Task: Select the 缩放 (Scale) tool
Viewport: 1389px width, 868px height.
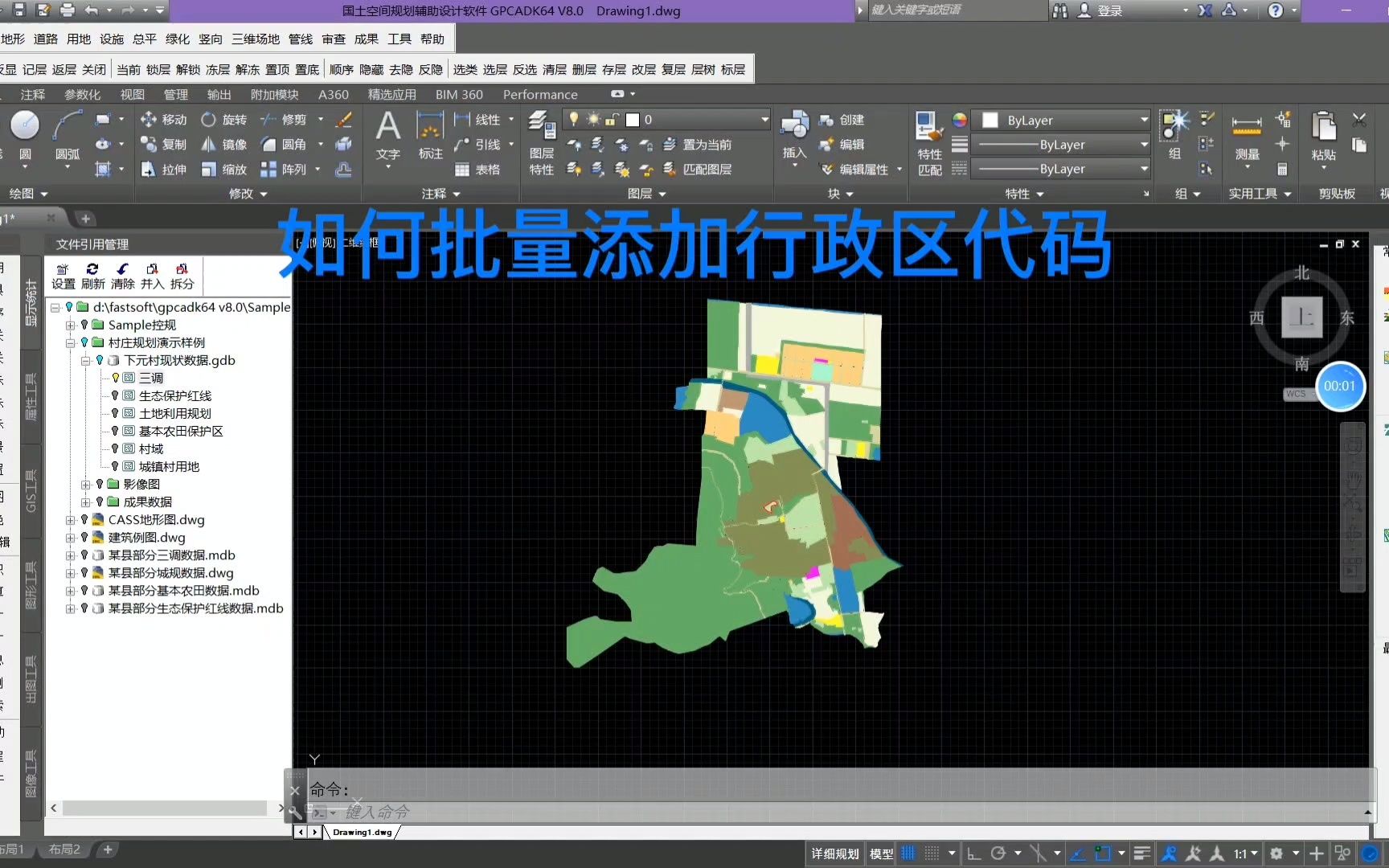Action: click(x=224, y=170)
